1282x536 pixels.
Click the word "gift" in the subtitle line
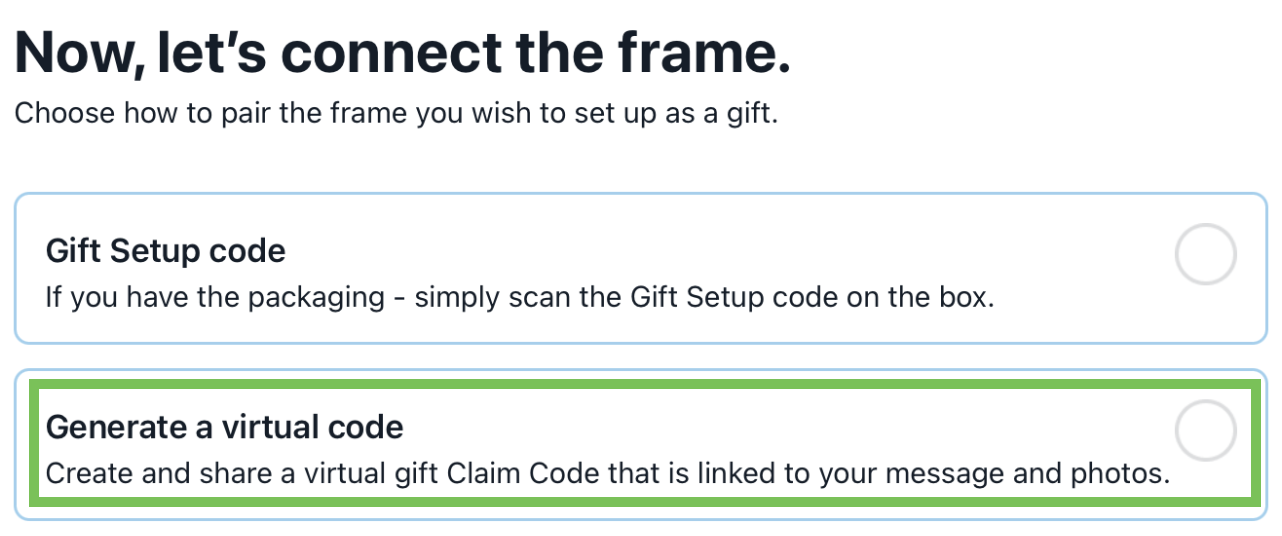click(750, 112)
